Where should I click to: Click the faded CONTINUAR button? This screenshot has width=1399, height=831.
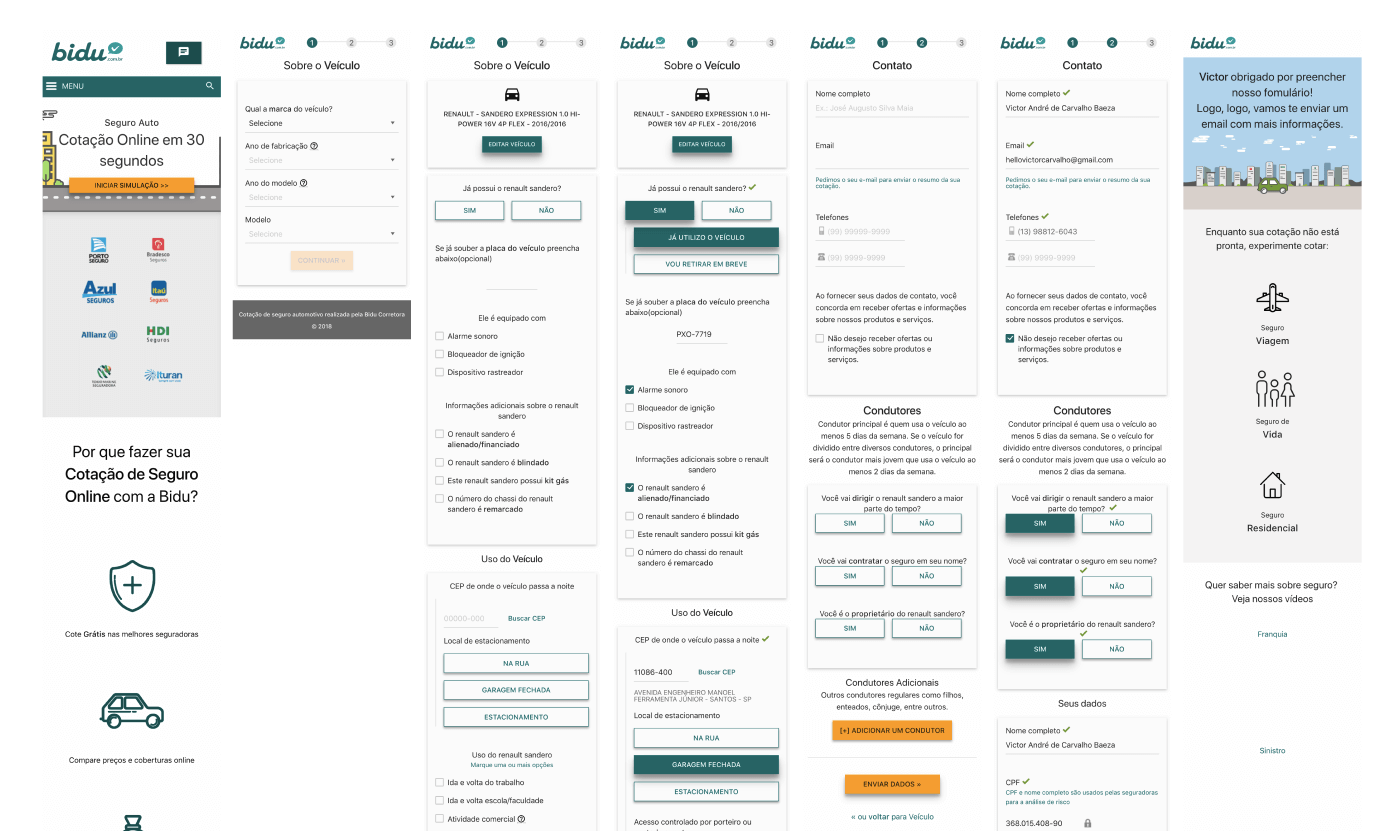(321, 260)
